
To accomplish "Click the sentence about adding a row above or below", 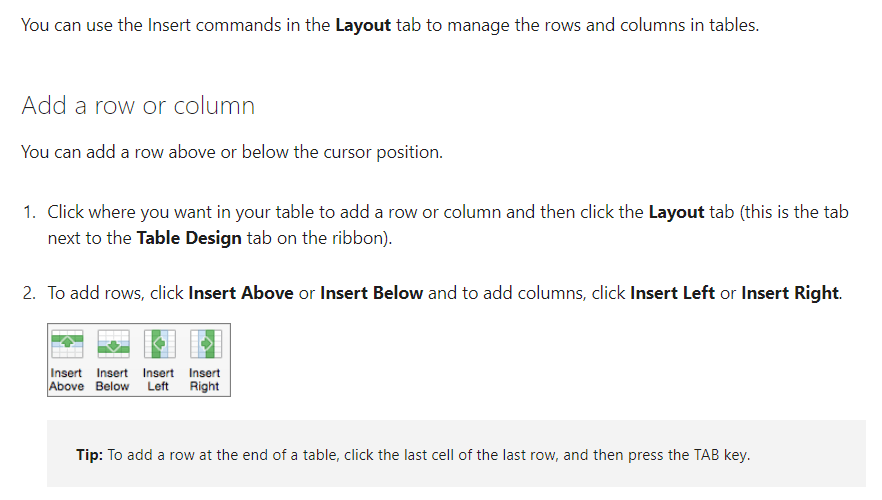I will coord(232,152).
